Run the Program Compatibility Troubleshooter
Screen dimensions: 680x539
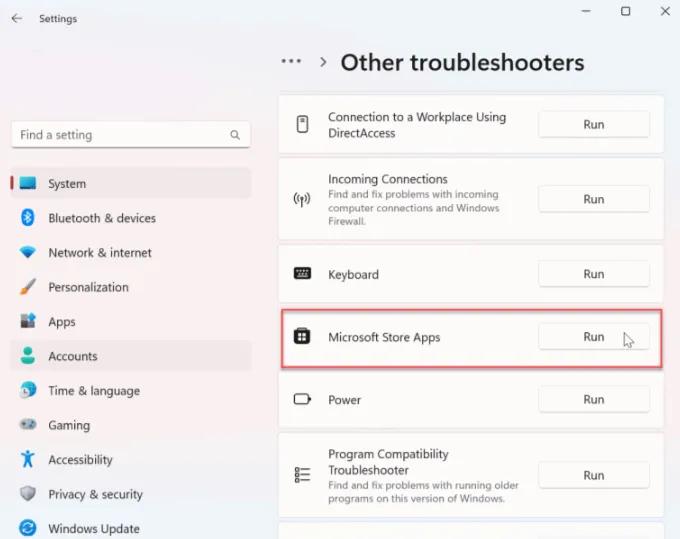coord(593,475)
